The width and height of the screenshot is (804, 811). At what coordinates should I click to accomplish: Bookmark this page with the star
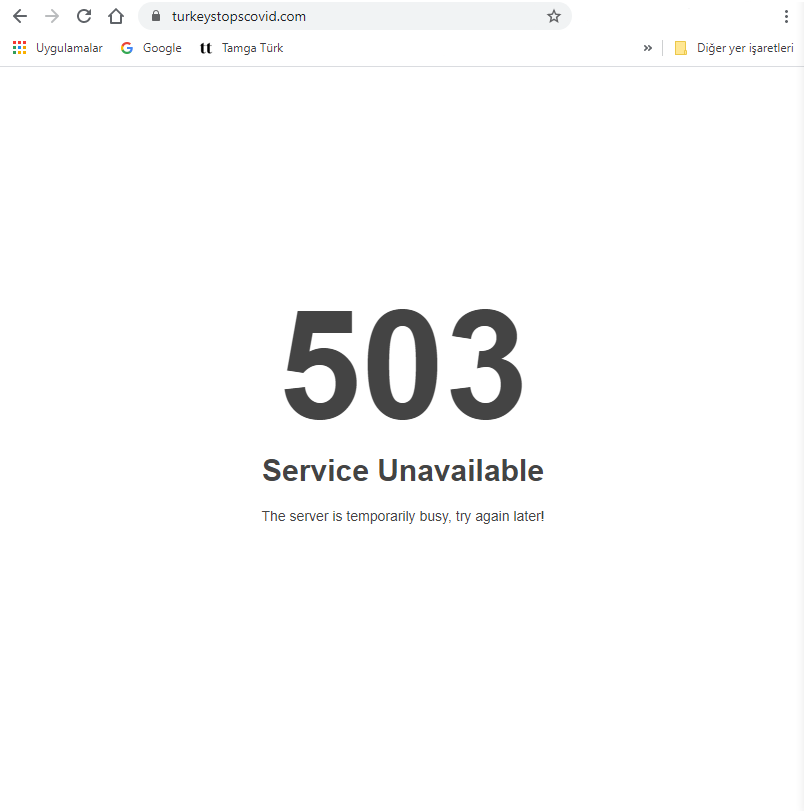pyautogui.click(x=554, y=17)
